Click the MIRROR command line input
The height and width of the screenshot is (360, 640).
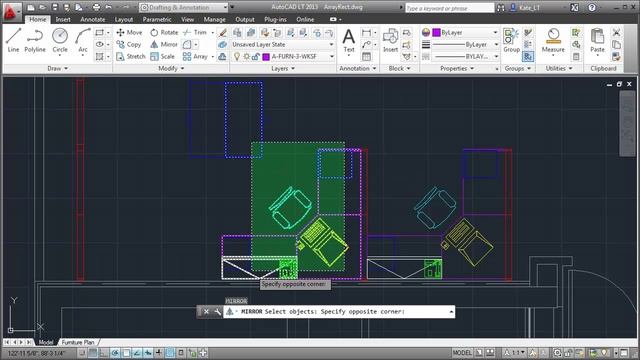(338, 311)
